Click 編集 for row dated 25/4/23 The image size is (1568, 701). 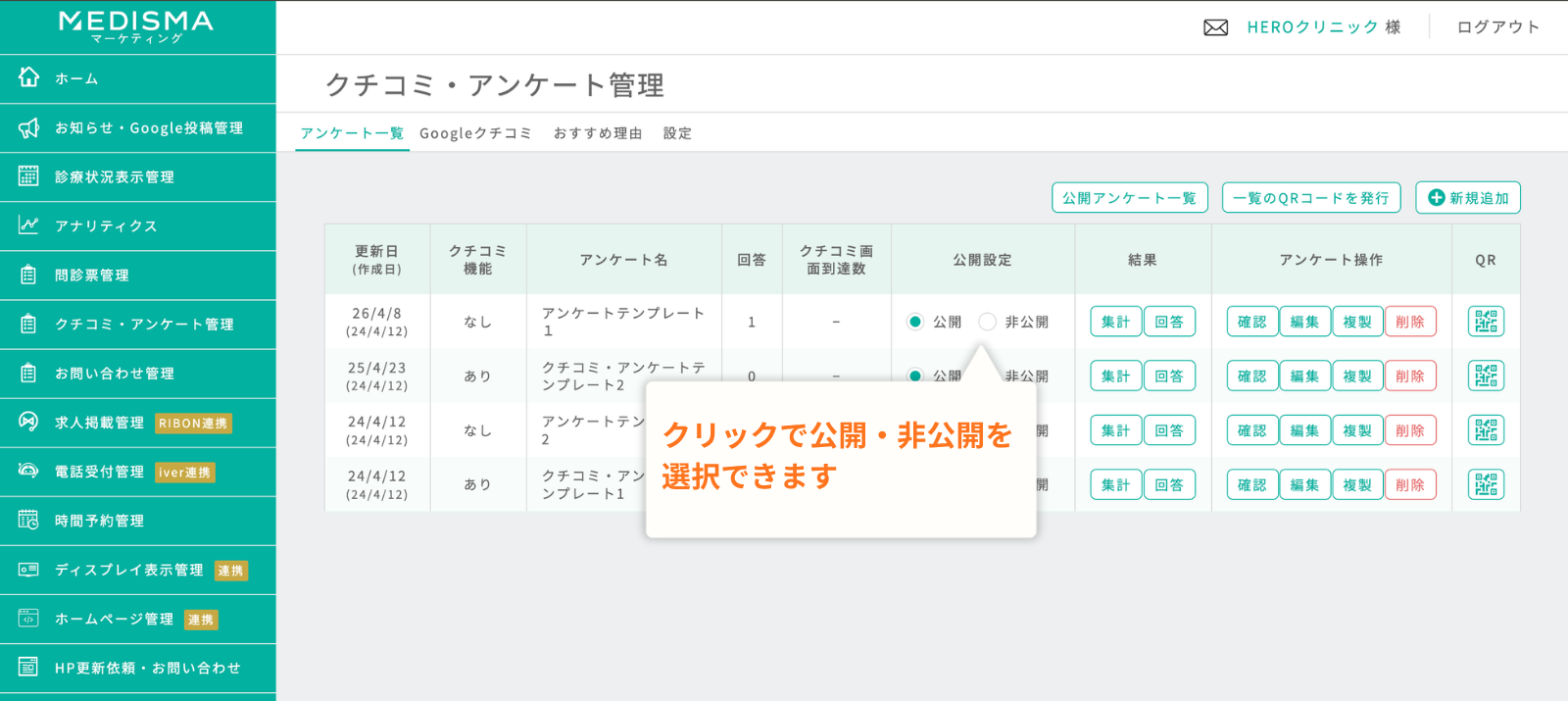click(x=1305, y=376)
